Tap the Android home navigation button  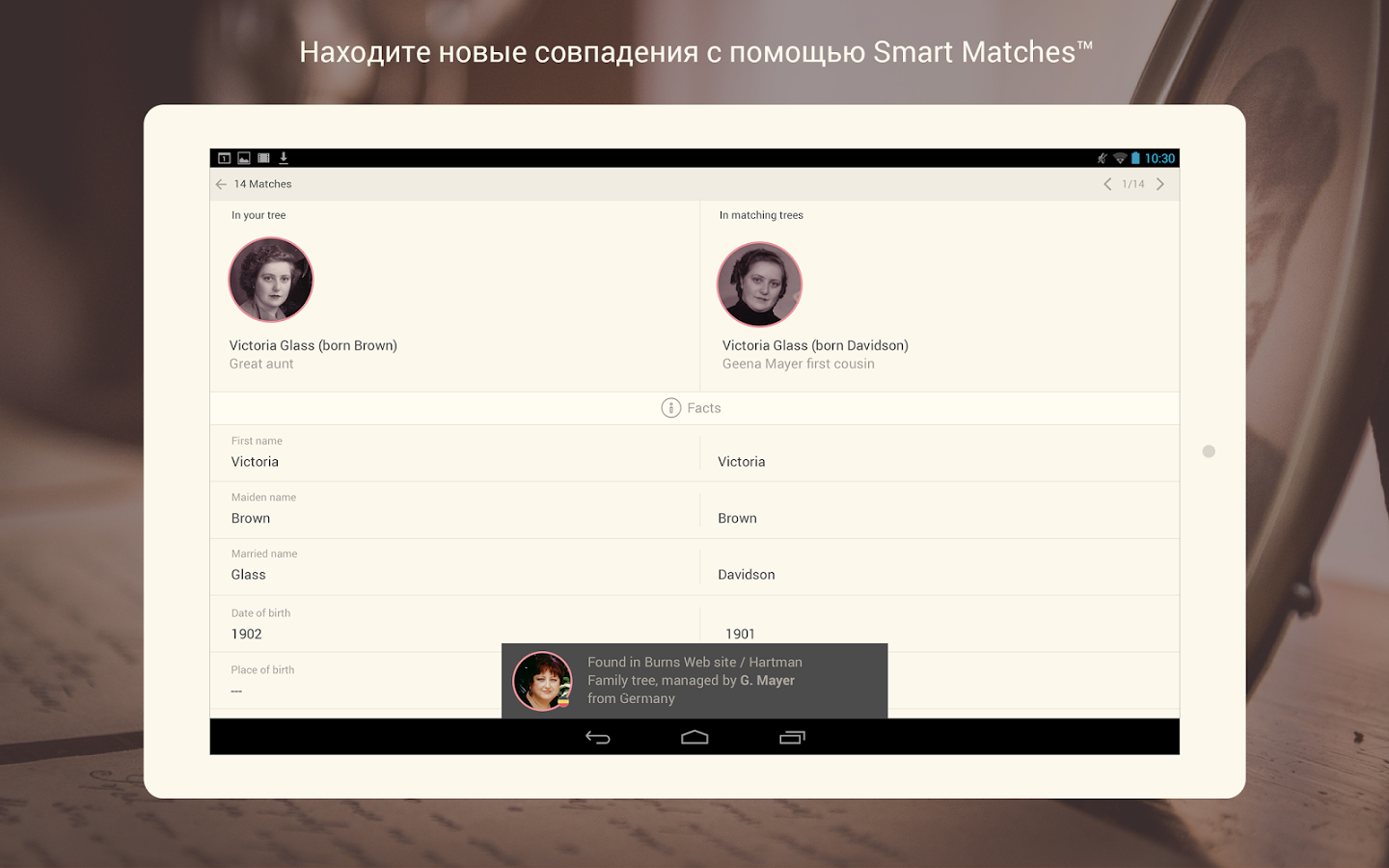tap(694, 738)
